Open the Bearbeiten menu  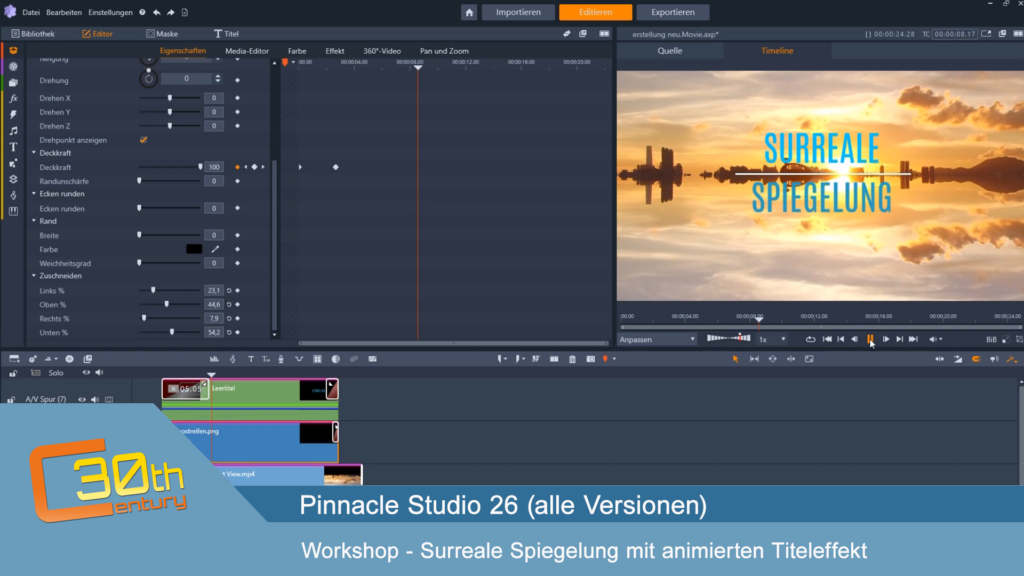[64, 12]
